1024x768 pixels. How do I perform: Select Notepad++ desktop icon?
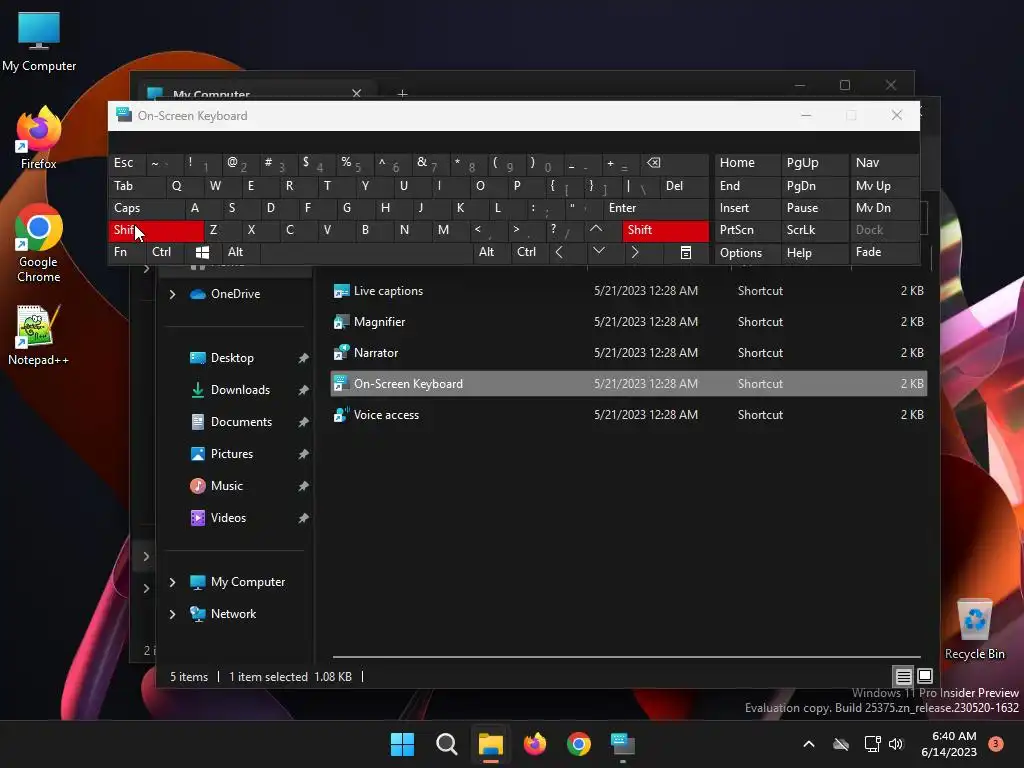click(39, 335)
